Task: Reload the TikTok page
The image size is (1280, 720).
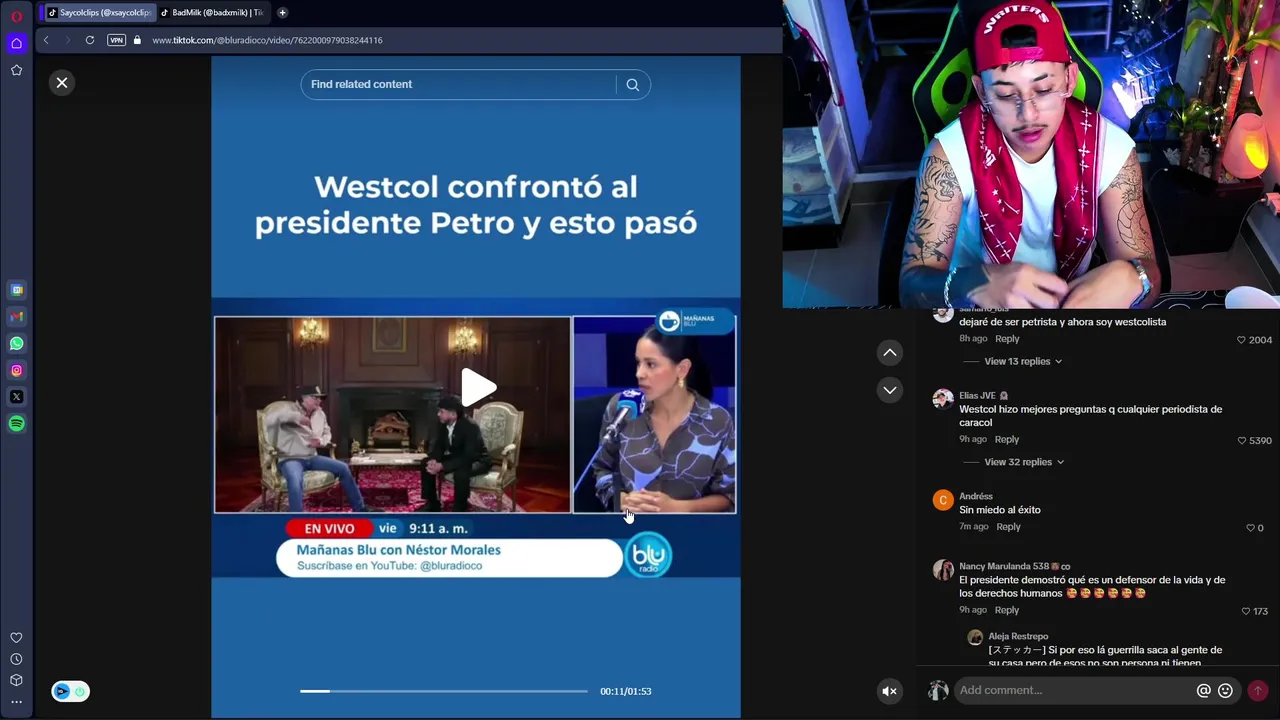Action: point(90,40)
